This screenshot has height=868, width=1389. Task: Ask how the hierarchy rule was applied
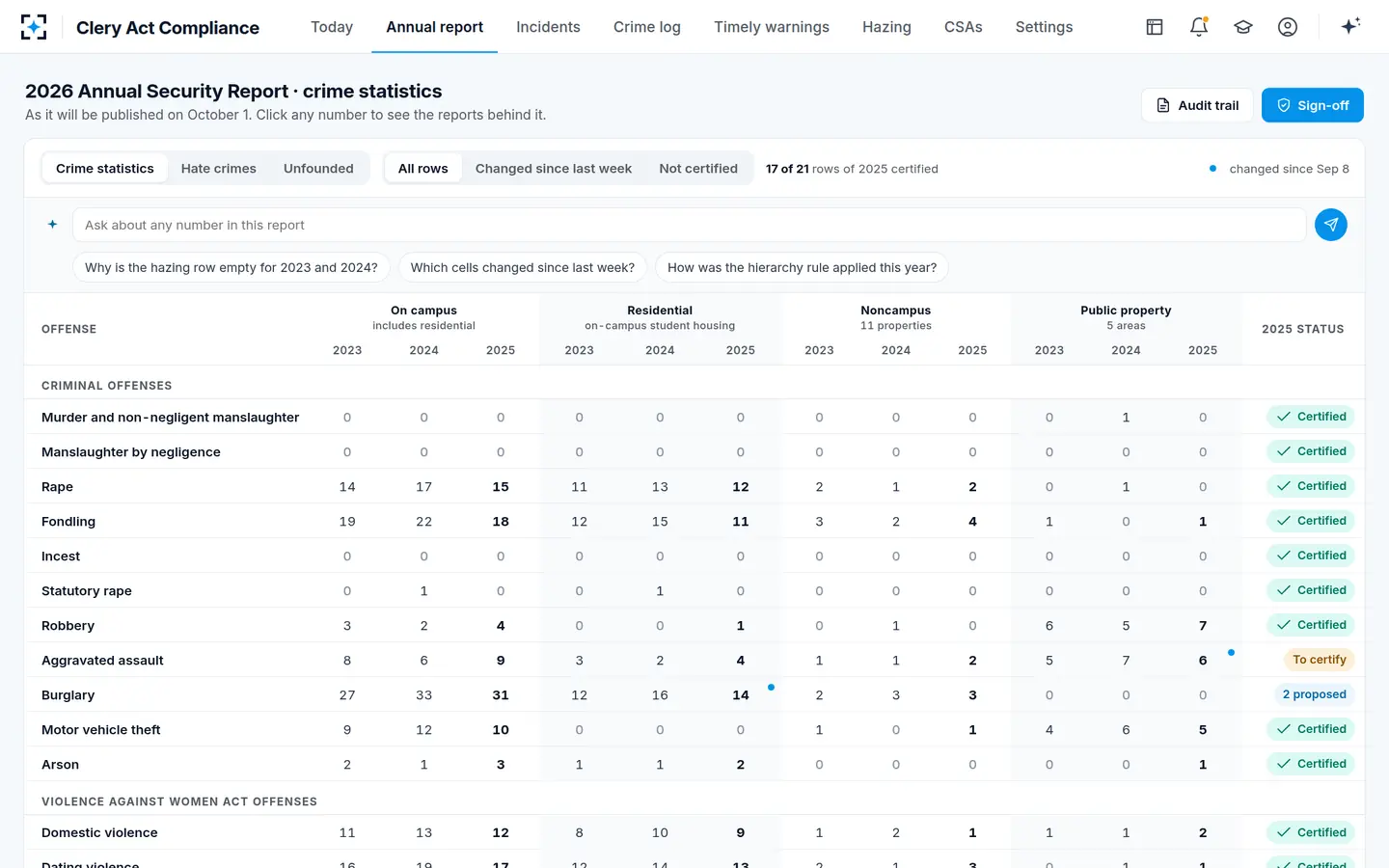pos(802,267)
